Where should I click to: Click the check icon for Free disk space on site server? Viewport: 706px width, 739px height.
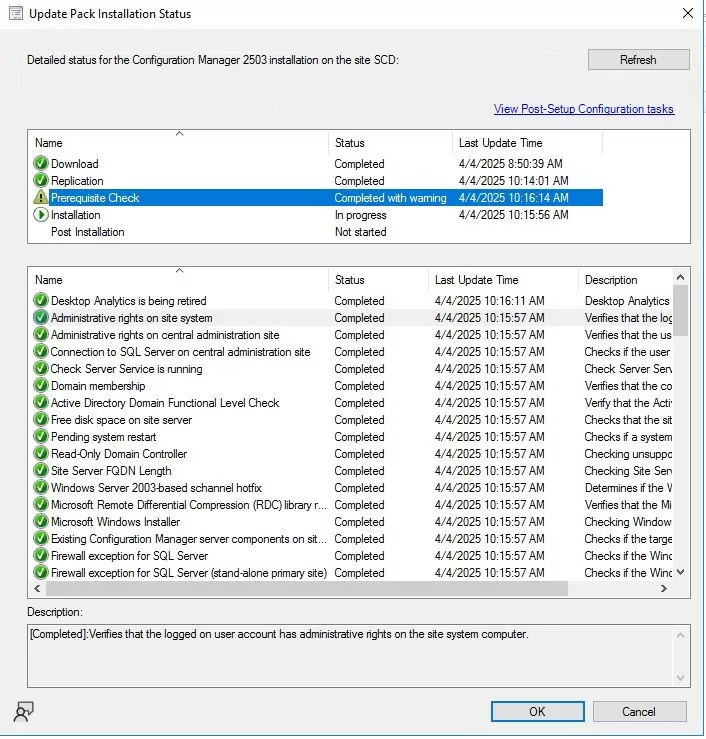(x=41, y=419)
